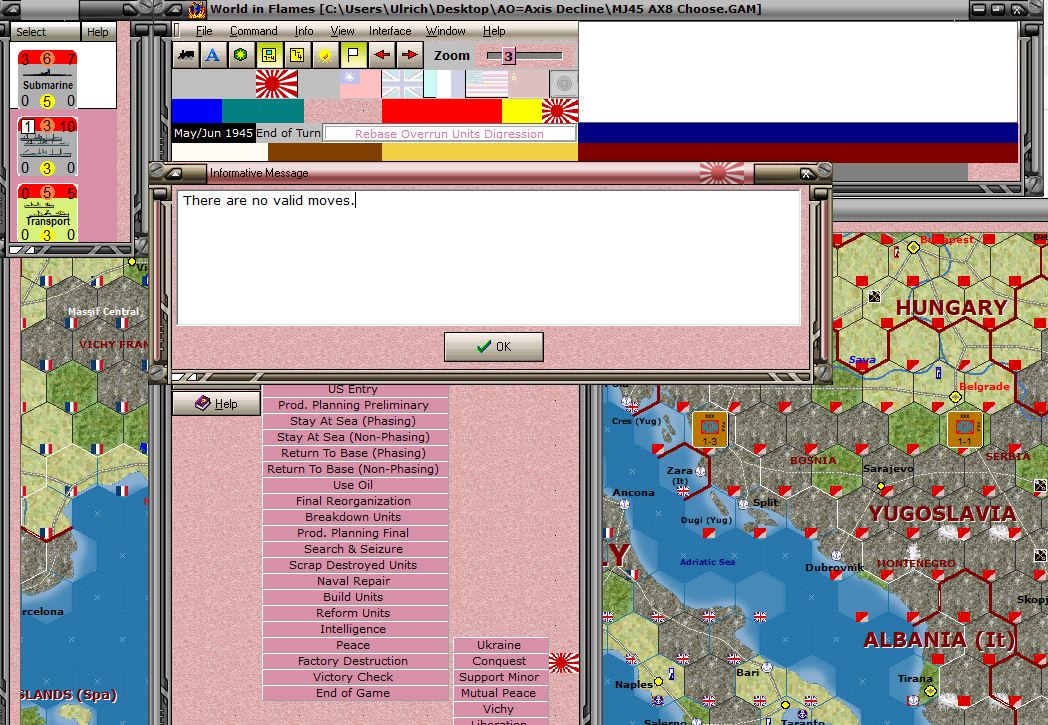Select the Final Reorganization phase
The height and width of the screenshot is (725, 1048).
coord(354,501)
